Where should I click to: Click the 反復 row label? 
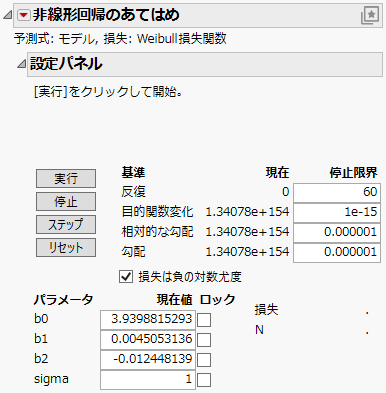pos(133,192)
